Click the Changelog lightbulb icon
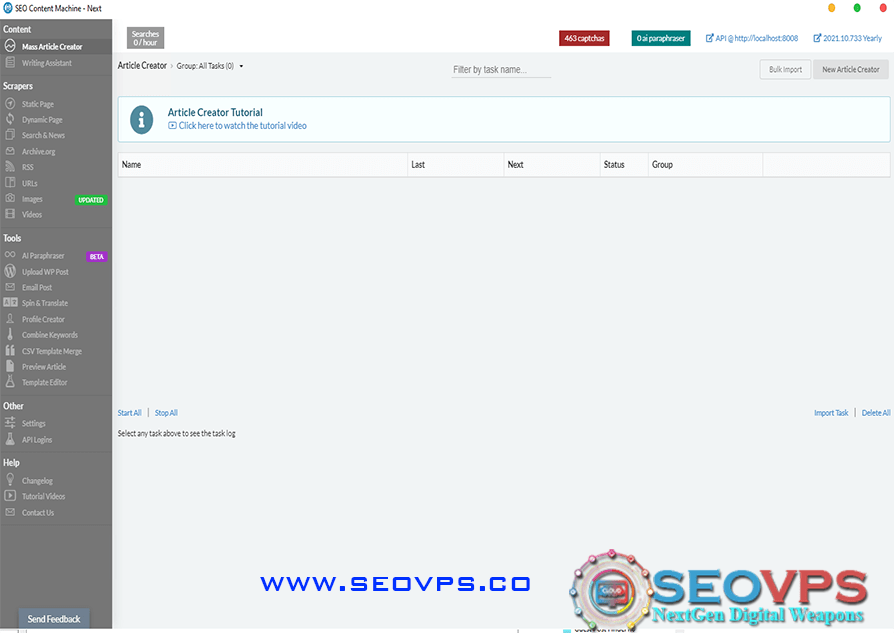894x633 pixels. 10,480
